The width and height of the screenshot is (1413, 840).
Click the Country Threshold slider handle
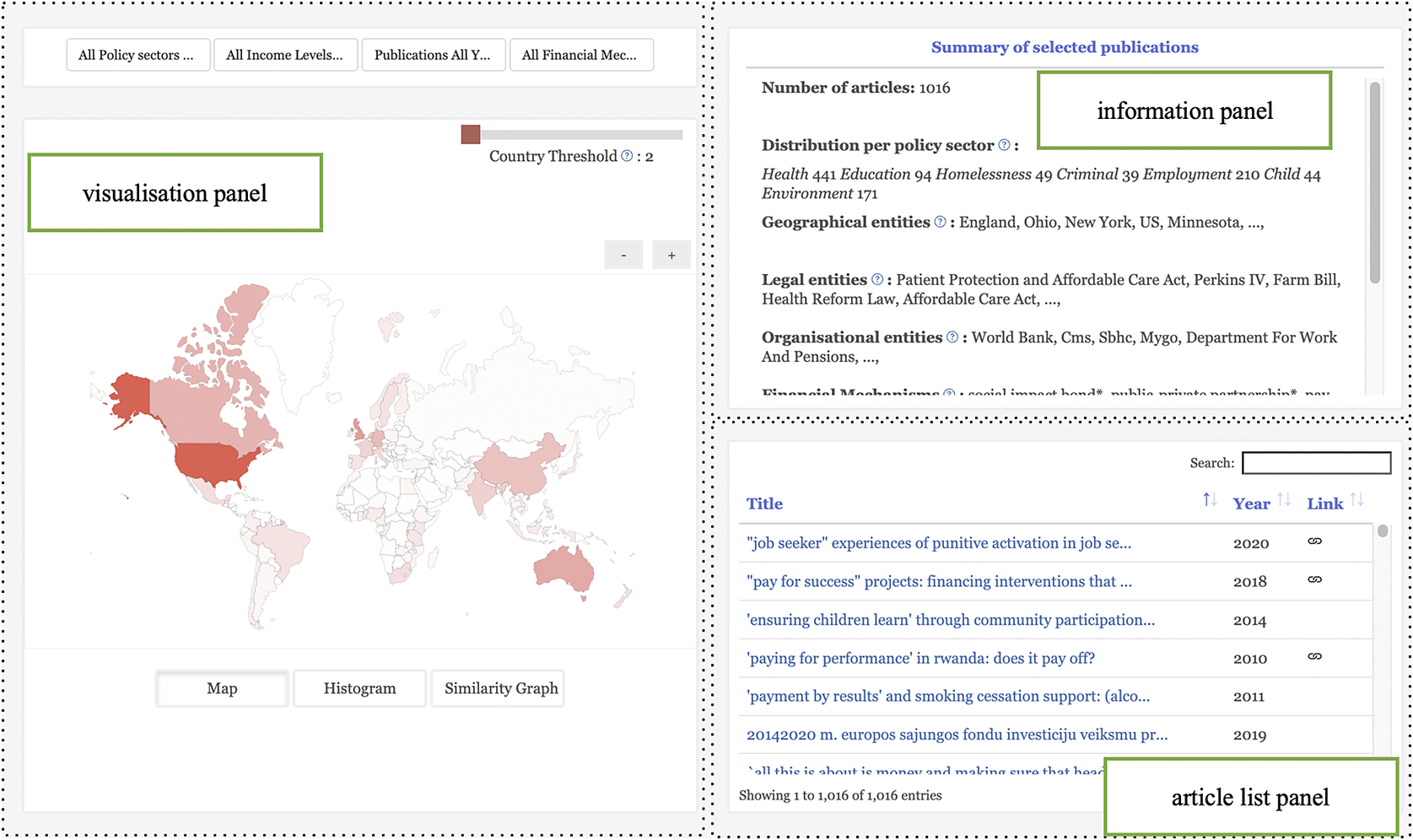point(471,134)
